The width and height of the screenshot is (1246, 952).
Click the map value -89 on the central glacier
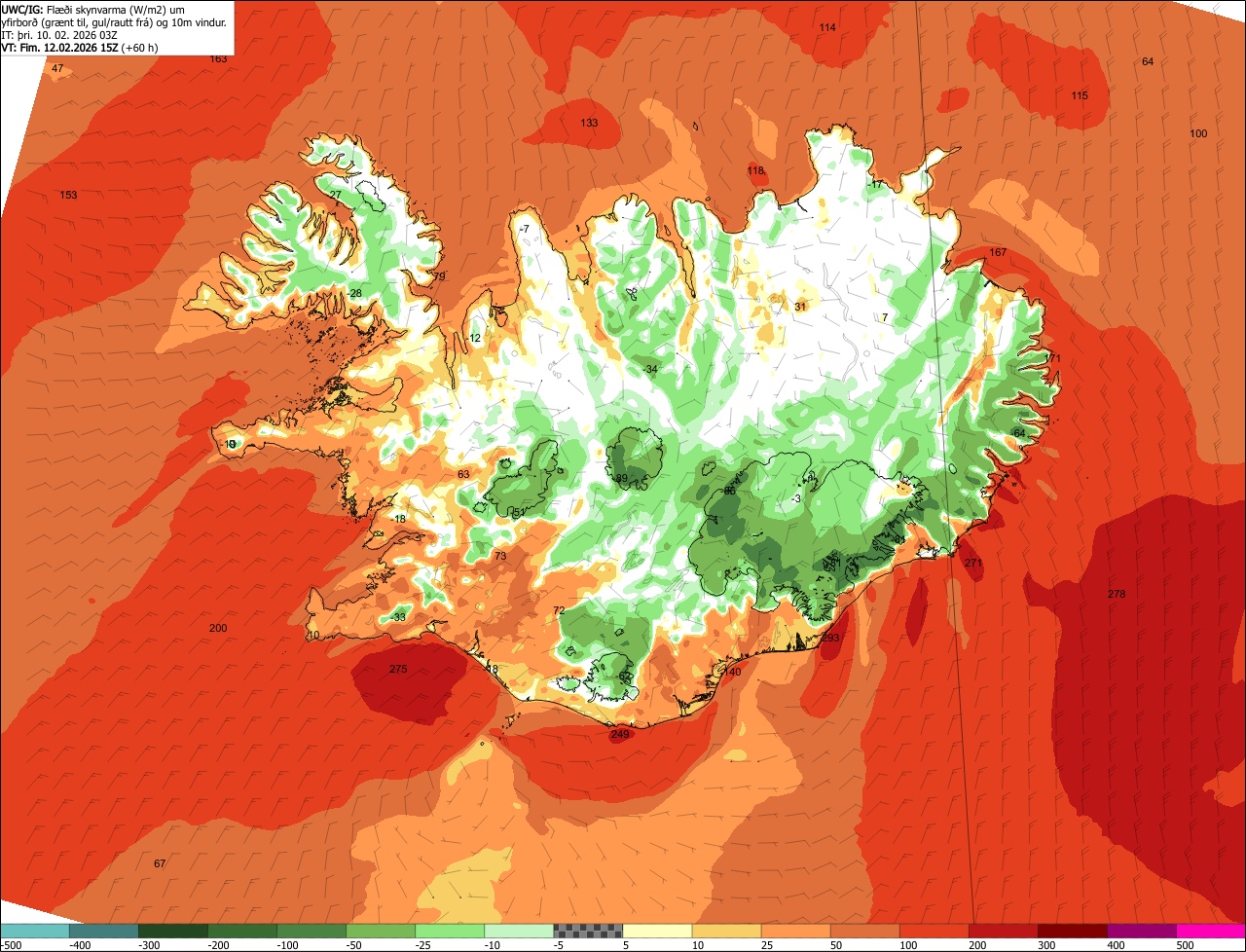coord(620,477)
